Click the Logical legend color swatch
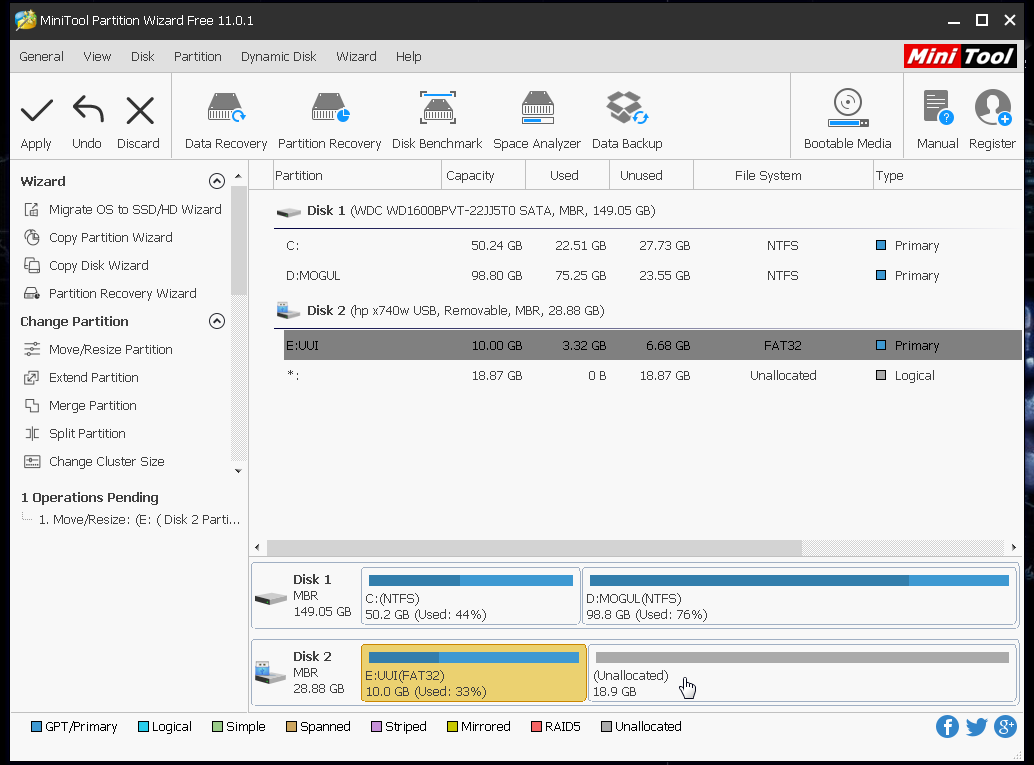The width and height of the screenshot is (1034, 765). (x=143, y=727)
